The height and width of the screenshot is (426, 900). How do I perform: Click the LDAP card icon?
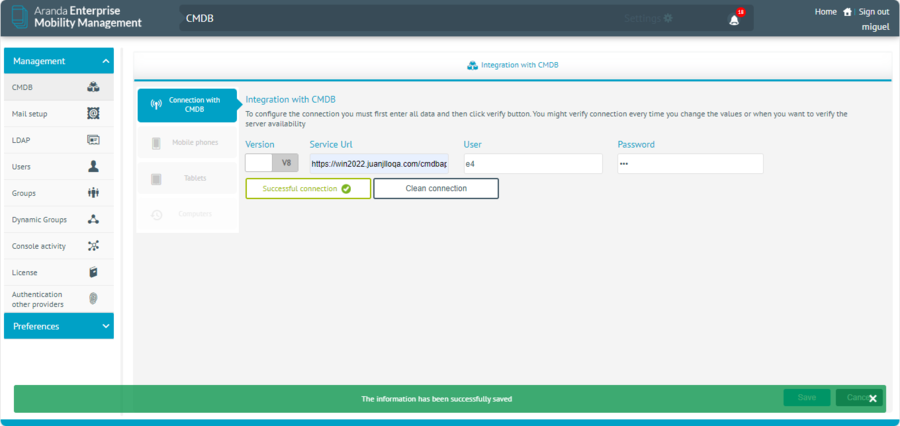94,140
